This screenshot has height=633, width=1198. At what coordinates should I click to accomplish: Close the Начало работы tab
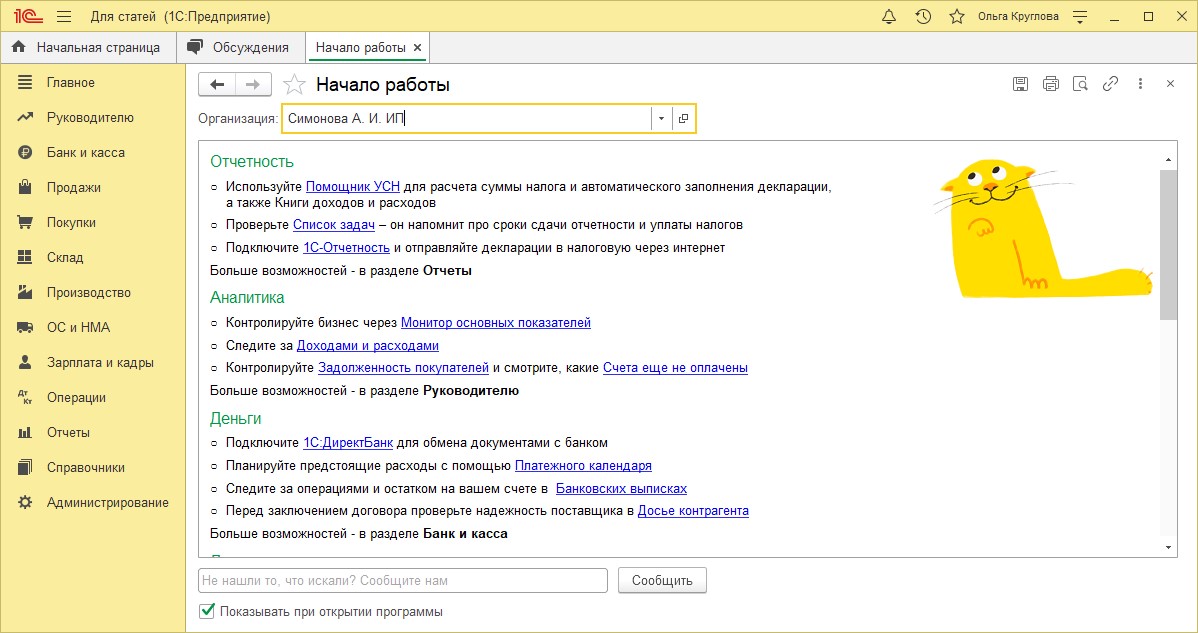(417, 47)
